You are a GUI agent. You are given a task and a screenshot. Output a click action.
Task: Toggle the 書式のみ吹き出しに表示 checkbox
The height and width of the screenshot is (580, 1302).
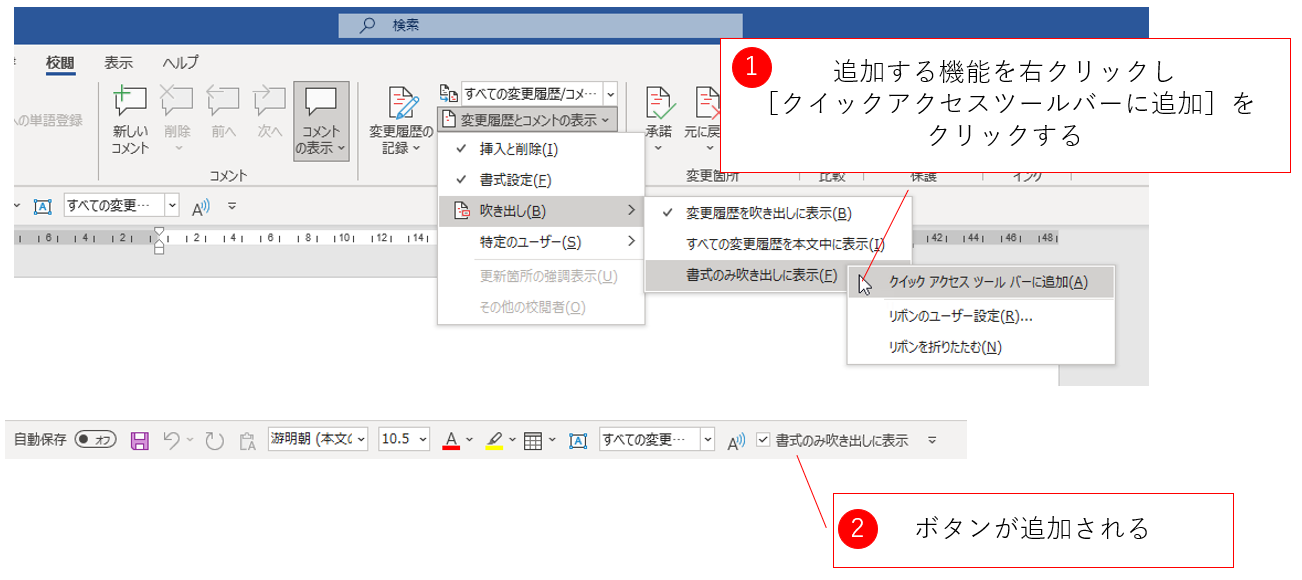click(763, 440)
